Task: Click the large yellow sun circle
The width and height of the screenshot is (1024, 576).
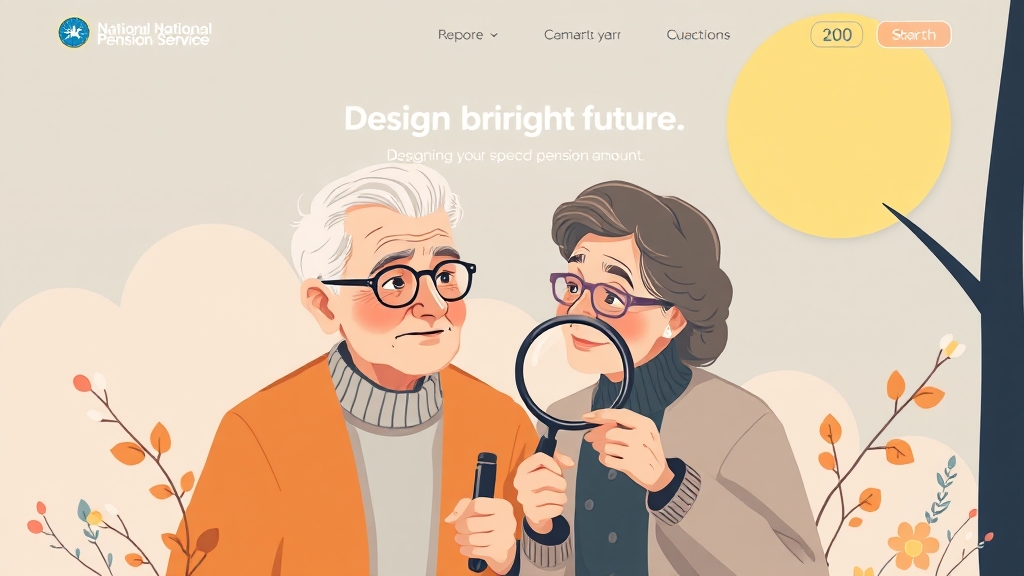Action: (x=839, y=127)
